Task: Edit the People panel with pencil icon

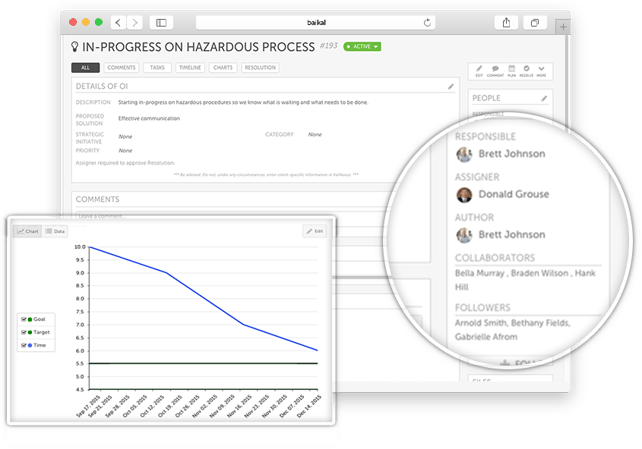Action: (544, 98)
